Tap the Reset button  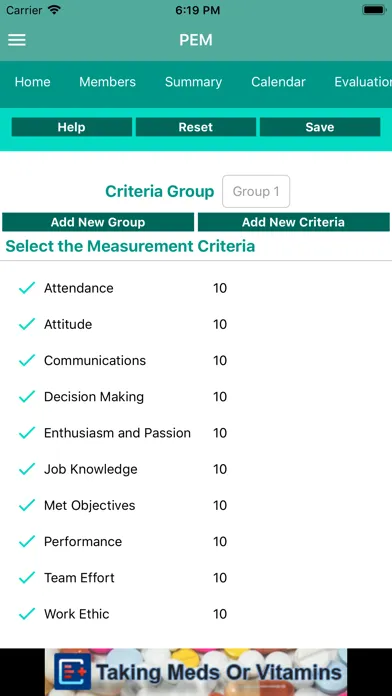196,127
